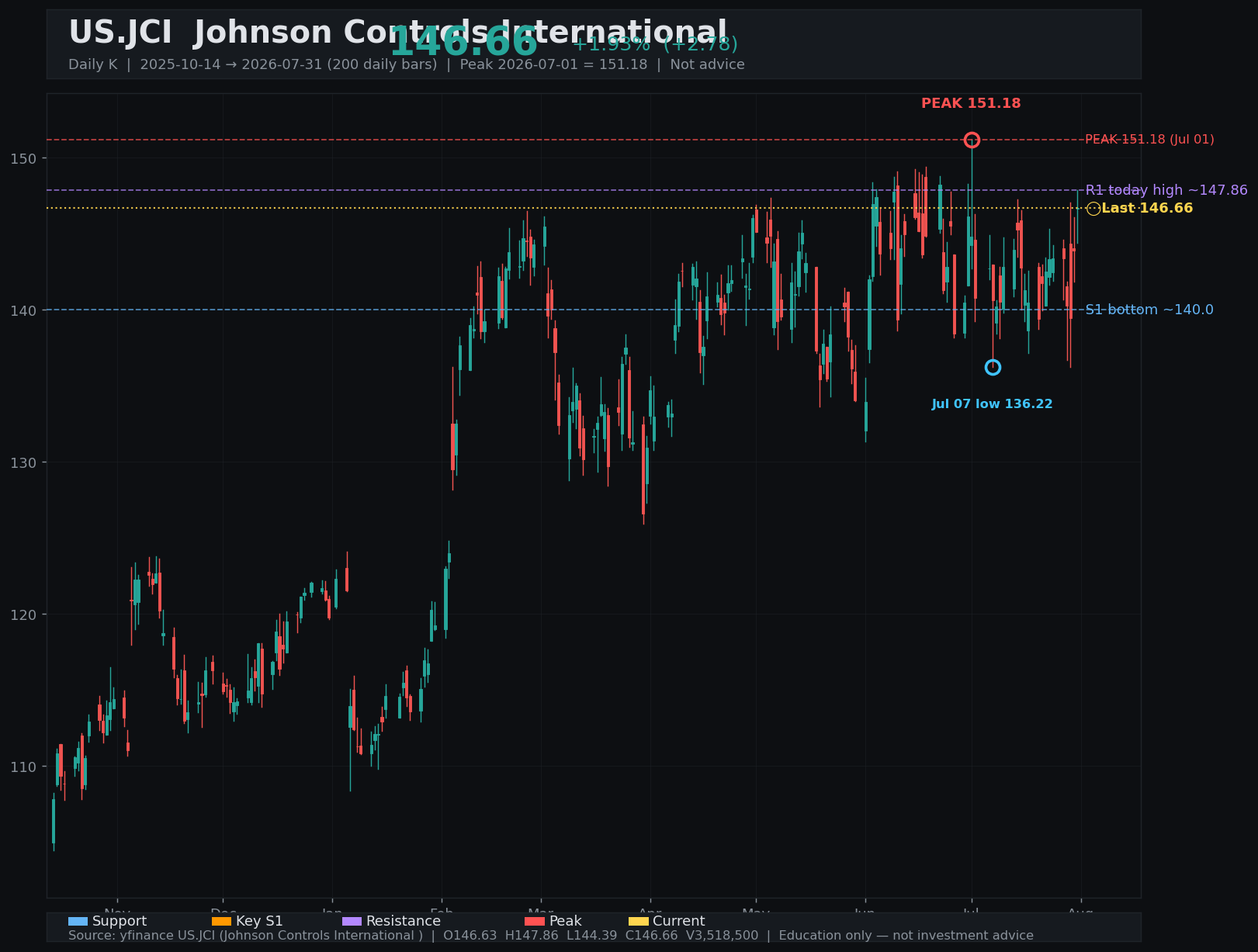
Task: Click the red peak circle marker
Action: (972, 140)
